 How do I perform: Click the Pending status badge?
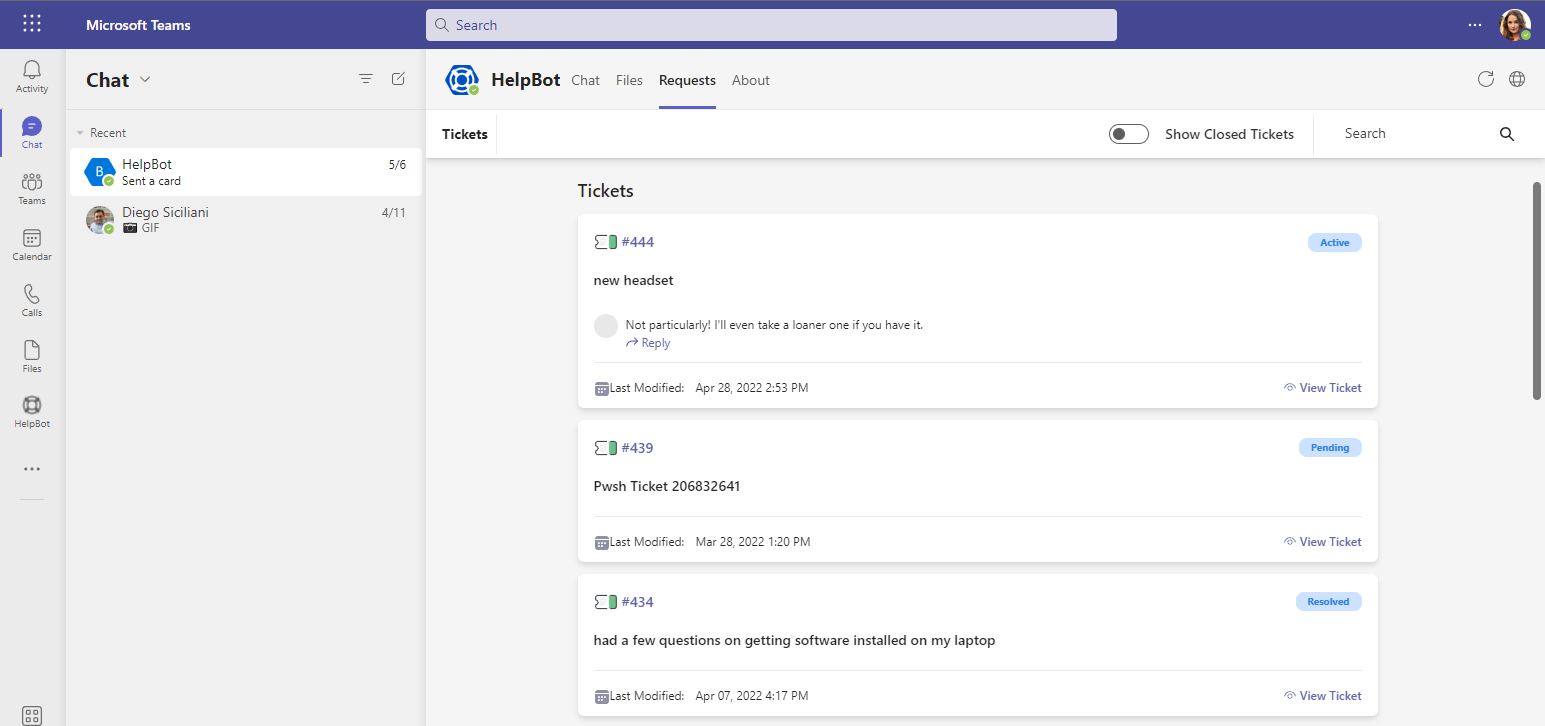1330,448
